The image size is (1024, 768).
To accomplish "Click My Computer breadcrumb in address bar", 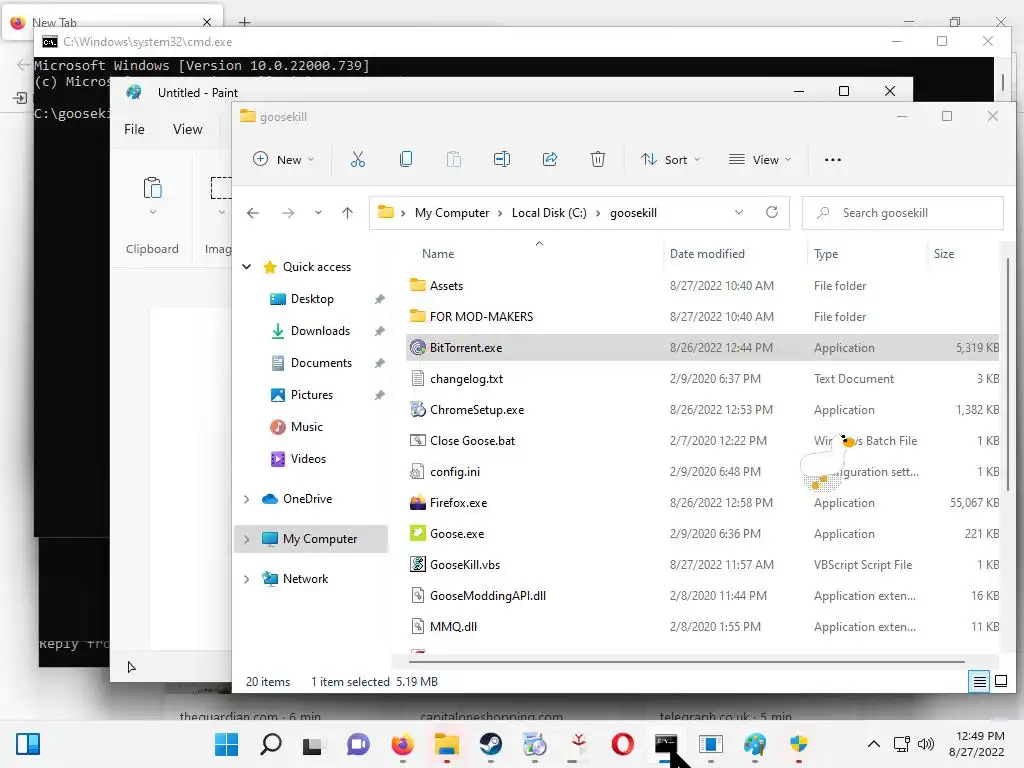I will coord(452,213).
